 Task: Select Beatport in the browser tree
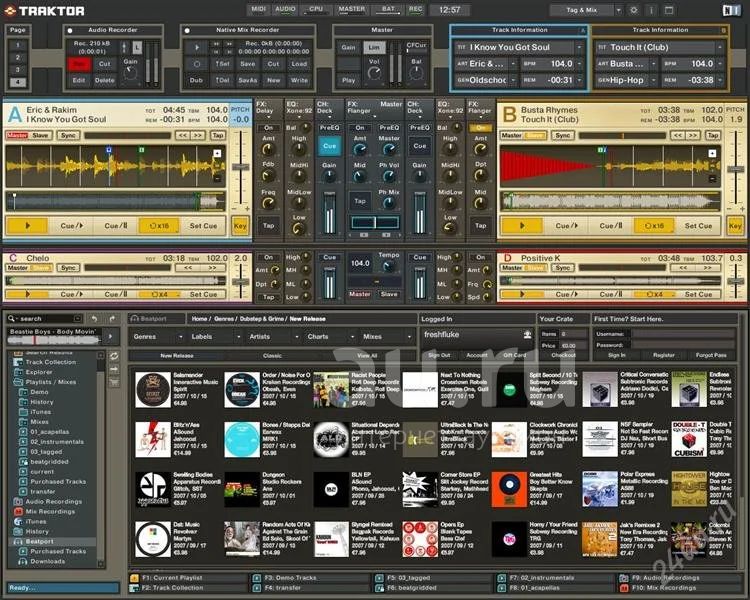click(39, 541)
